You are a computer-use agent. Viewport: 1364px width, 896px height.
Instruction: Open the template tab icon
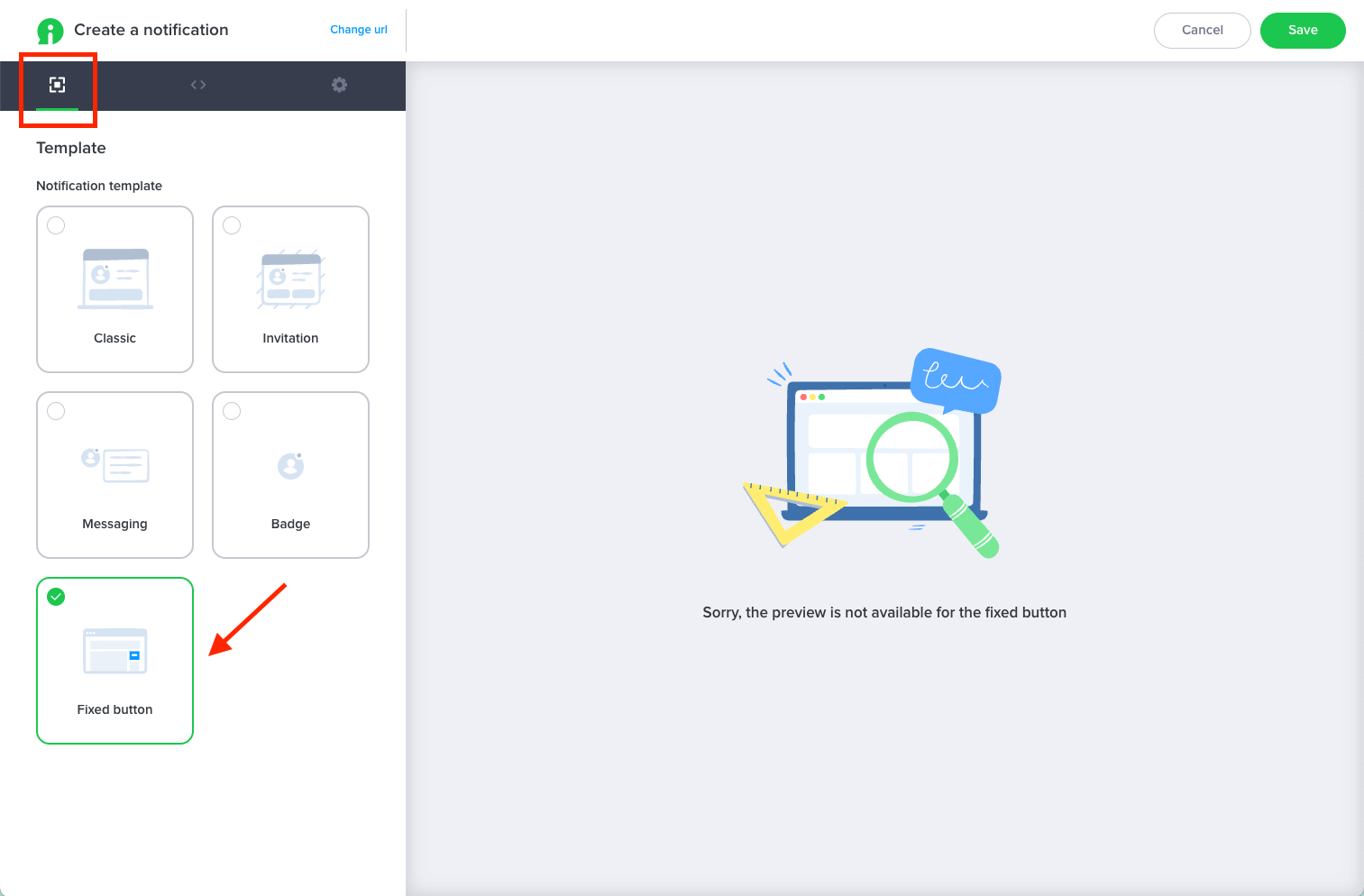point(57,85)
